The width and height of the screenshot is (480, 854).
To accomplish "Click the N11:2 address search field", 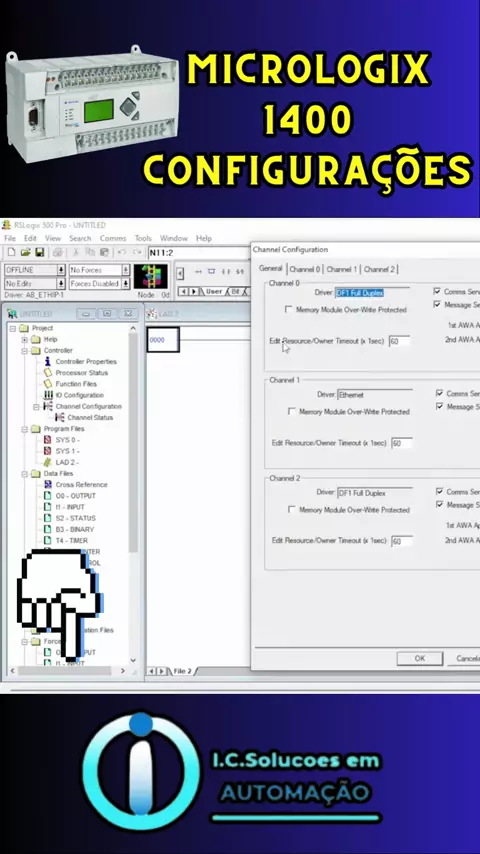I will [198, 253].
